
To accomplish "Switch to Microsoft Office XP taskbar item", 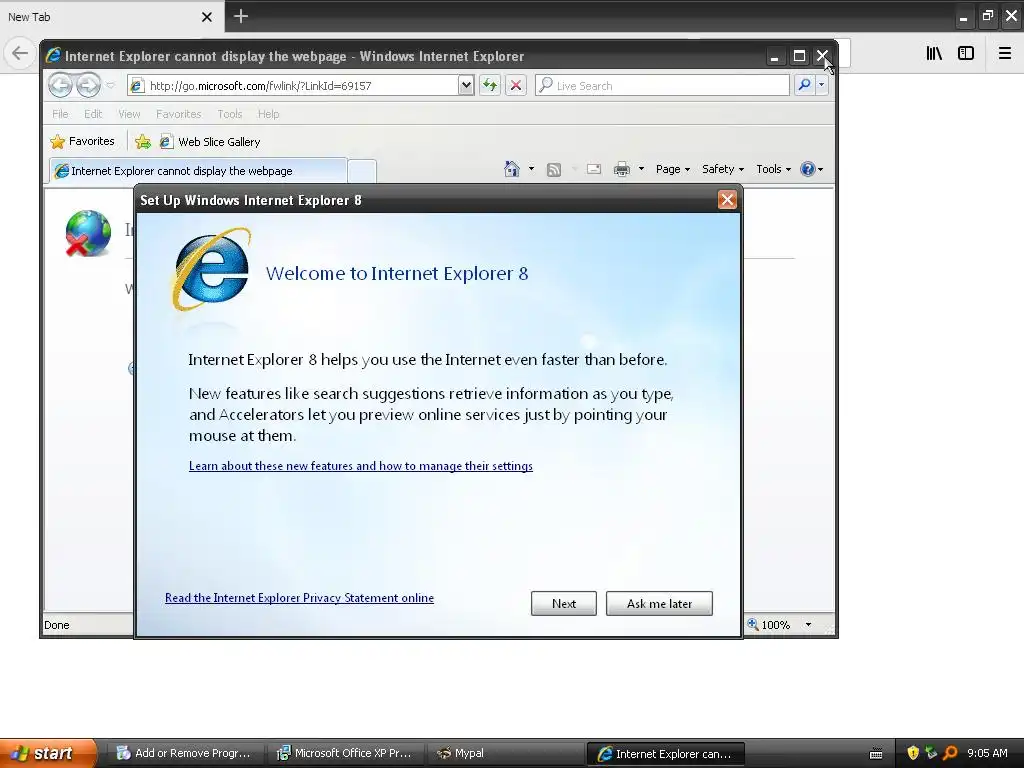I will coord(345,753).
